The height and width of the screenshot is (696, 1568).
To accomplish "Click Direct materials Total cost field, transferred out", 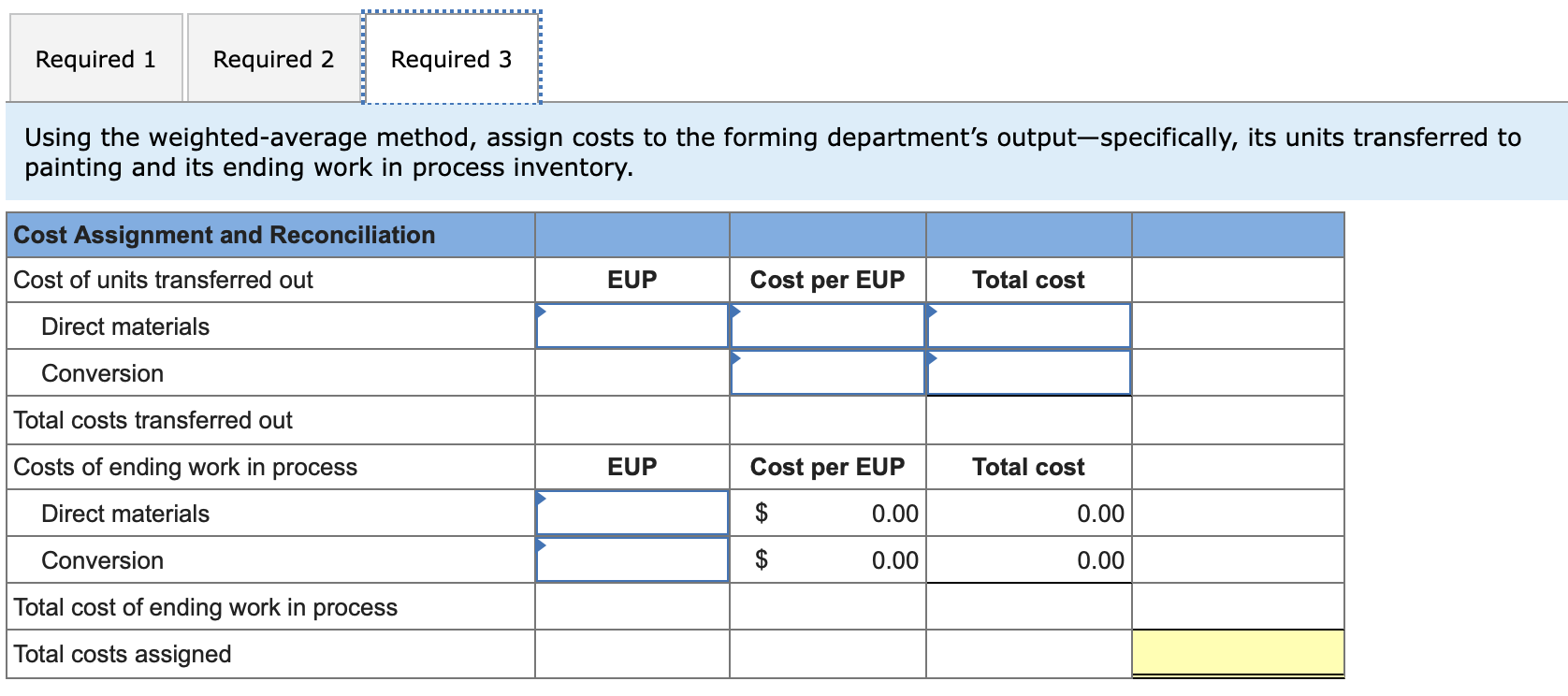I will (1029, 326).
